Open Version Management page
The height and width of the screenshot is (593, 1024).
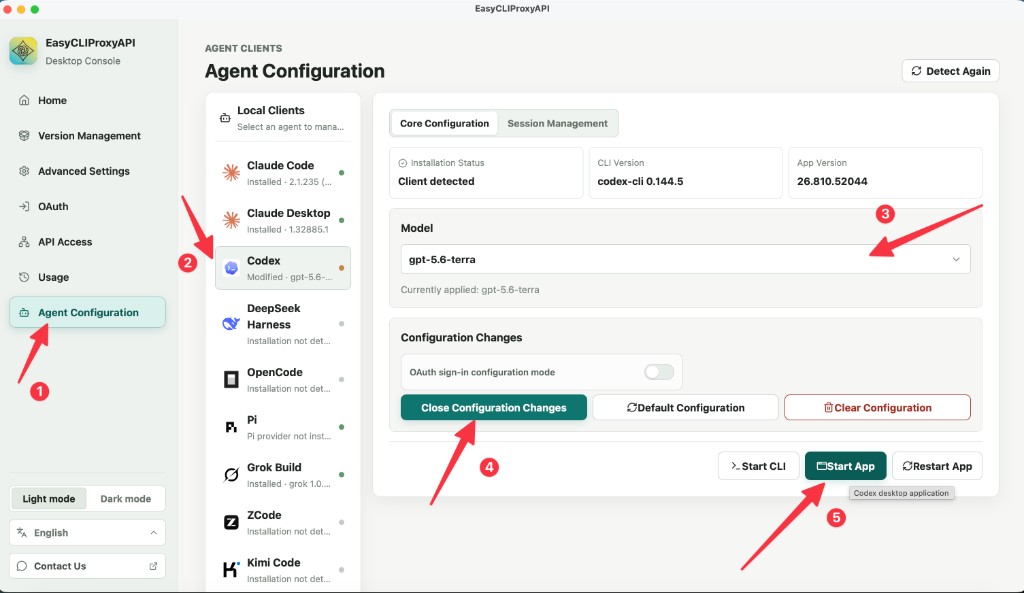(x=87, y=135)
